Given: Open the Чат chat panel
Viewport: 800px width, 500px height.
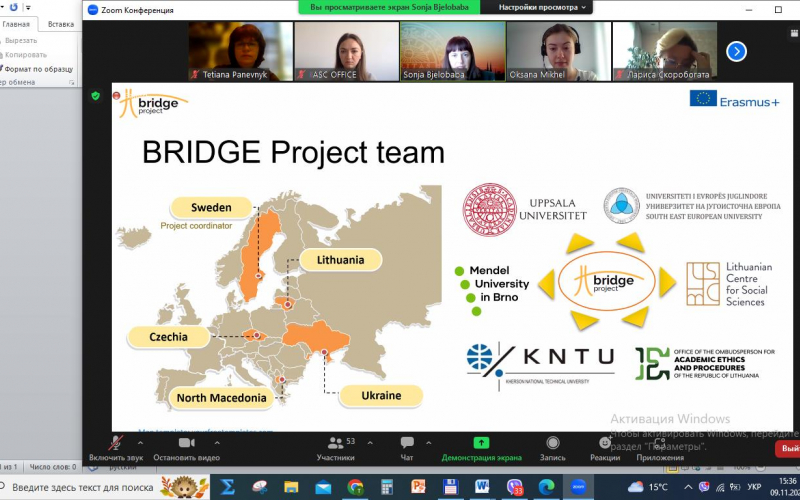Looking at the screenshot, I should [407, 448].
